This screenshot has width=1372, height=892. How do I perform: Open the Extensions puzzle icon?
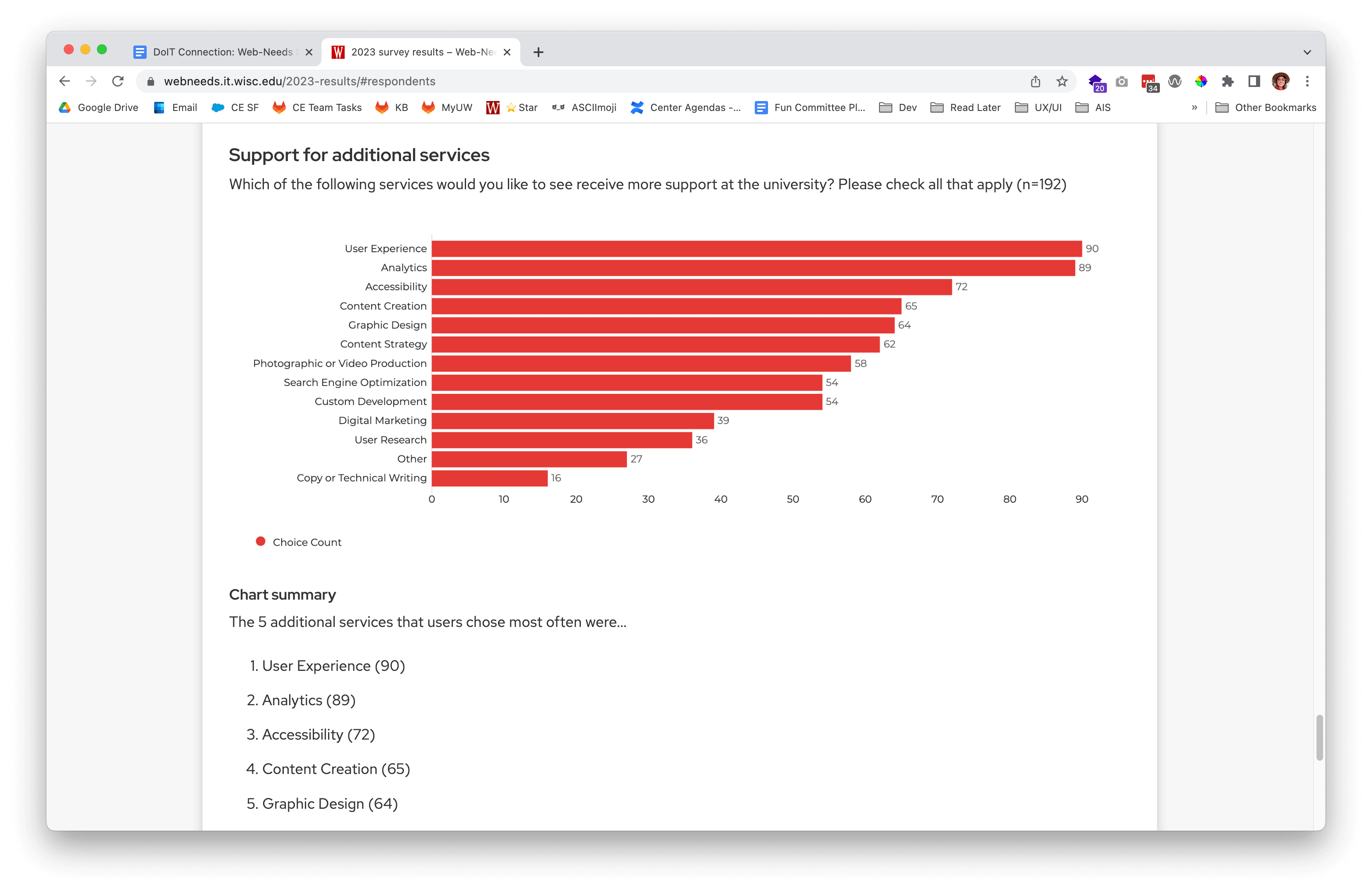(1227, 81)
